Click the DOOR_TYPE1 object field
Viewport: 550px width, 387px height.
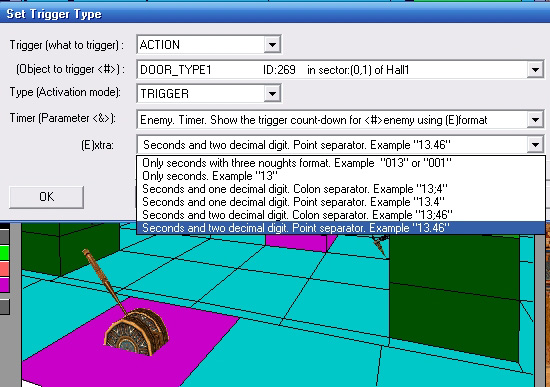click(331, 70)
